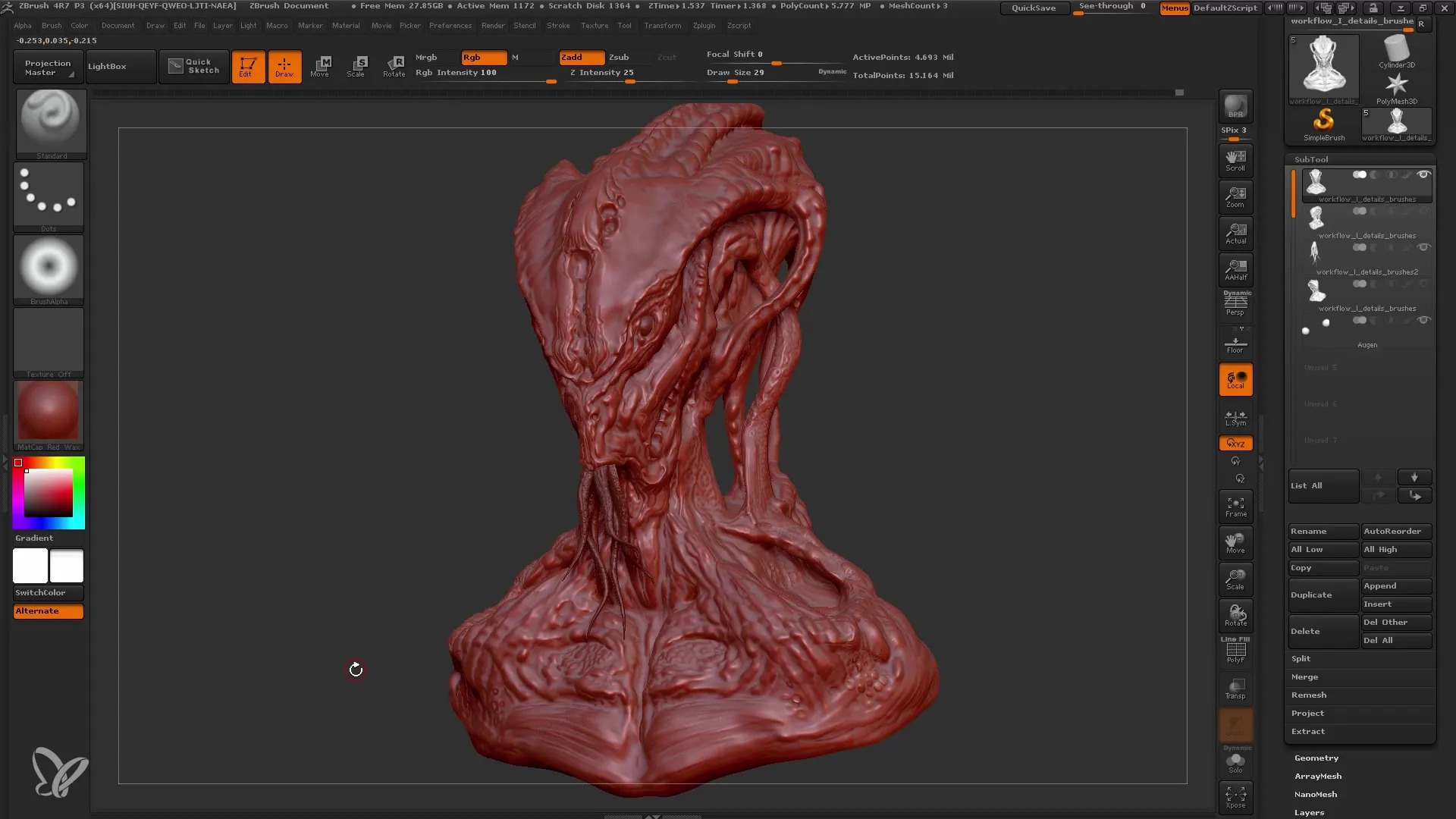Pick a color in the color picker square
Screen dimensions: 1456x819
tap(49, 493)
